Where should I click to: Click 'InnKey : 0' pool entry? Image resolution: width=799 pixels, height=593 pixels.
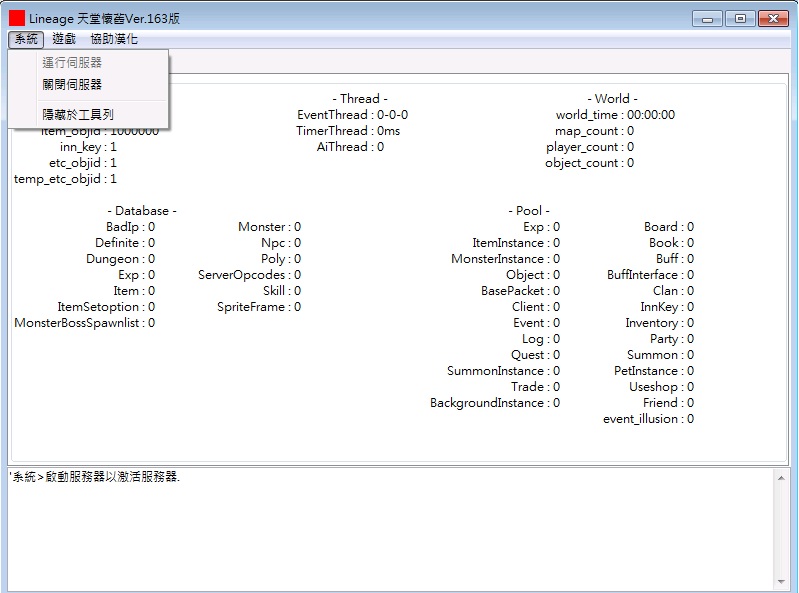coord(668,307)
